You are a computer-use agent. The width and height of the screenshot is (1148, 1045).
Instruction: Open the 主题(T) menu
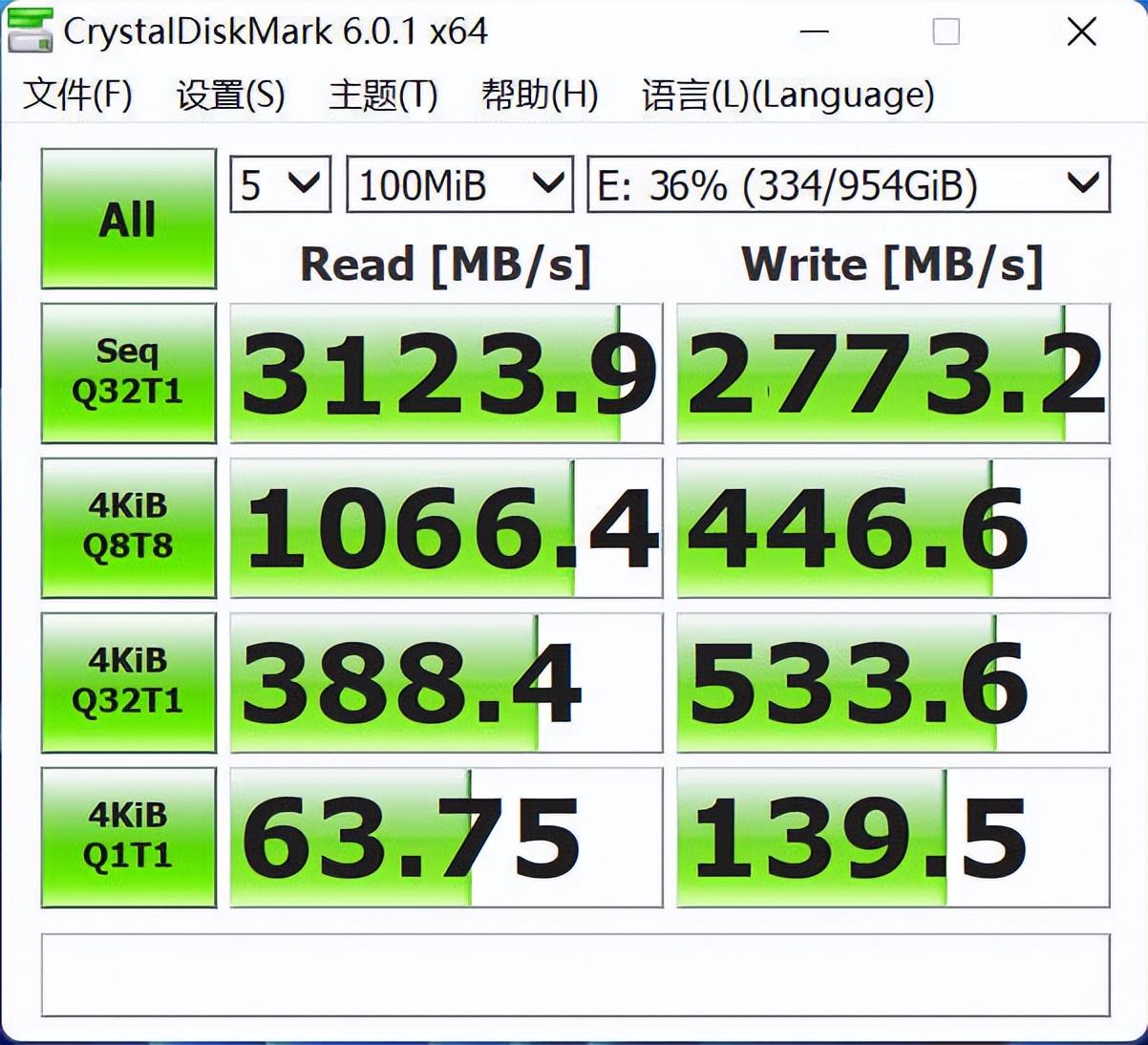383,95
